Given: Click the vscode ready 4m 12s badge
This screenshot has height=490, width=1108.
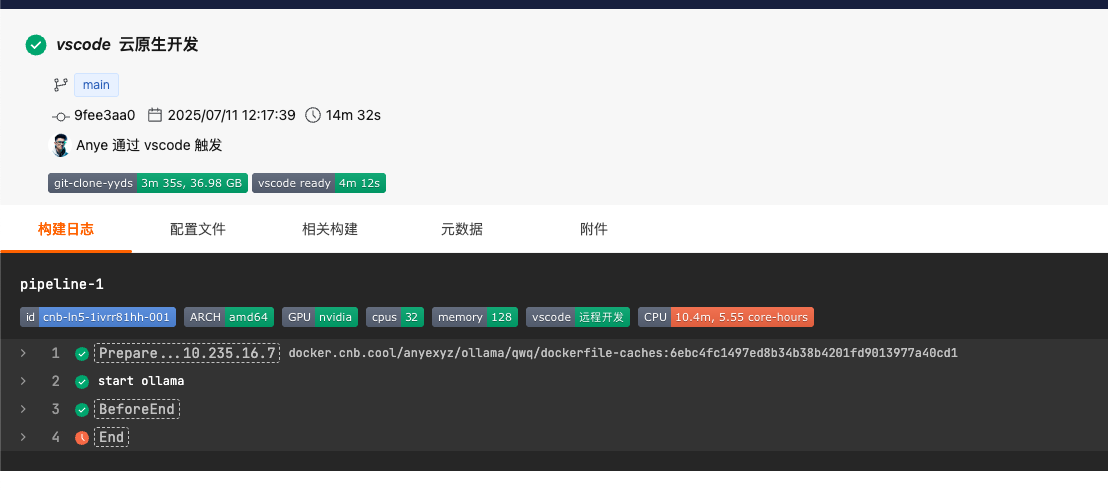Looking at the screenshot, I should click(x=319, y=183).
